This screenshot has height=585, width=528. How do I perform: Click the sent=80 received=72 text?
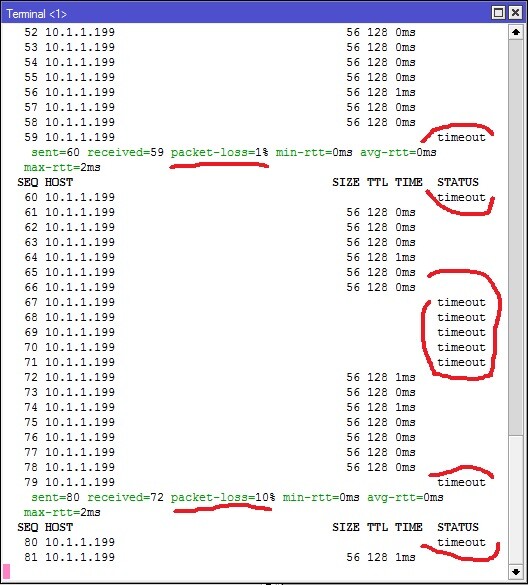pyautogui.click(x=97, y=497)
